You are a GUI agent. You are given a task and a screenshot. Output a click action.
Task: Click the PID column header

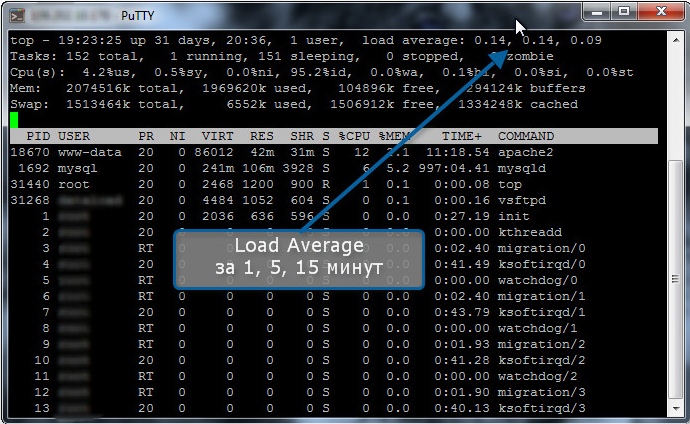(38, 136)
